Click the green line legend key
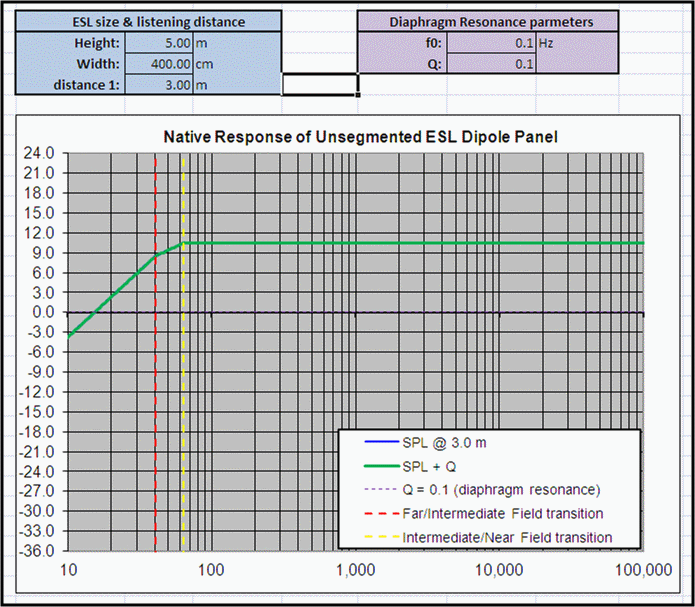The height and width of the screenshot is (607, 695). pyautogui.click(x=382, y=466)
